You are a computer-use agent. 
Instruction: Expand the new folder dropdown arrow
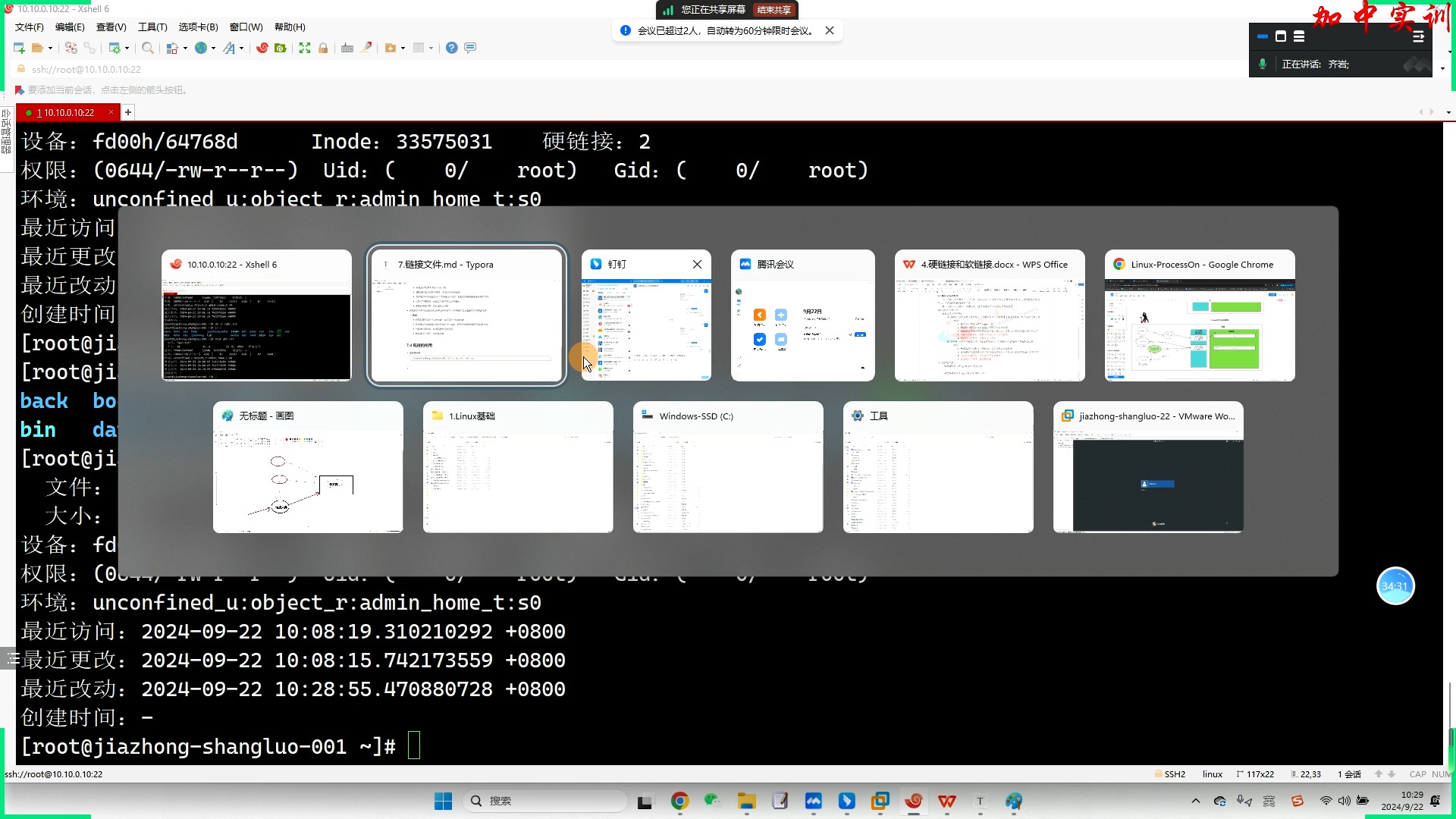click(403, 48)
